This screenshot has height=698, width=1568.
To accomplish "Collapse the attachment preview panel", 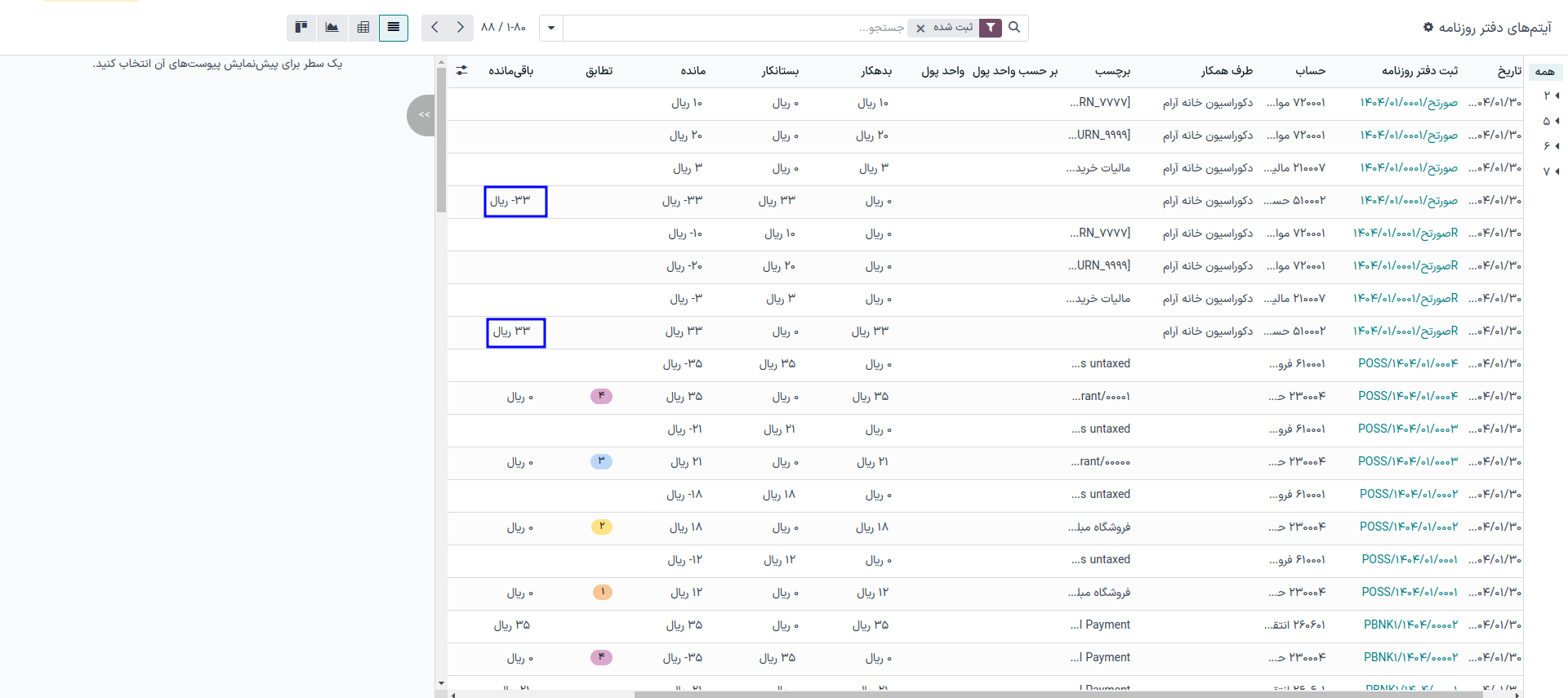I will click(422, 115).
